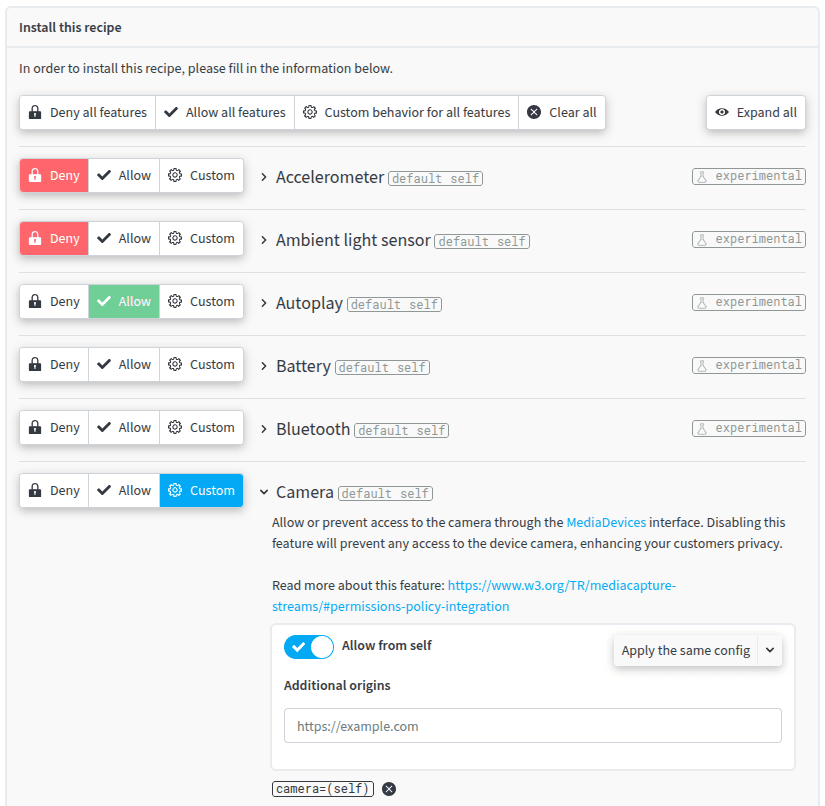Deny the Bluetooth feature
This screenshot has height=806, width=825.
point(54,427)
